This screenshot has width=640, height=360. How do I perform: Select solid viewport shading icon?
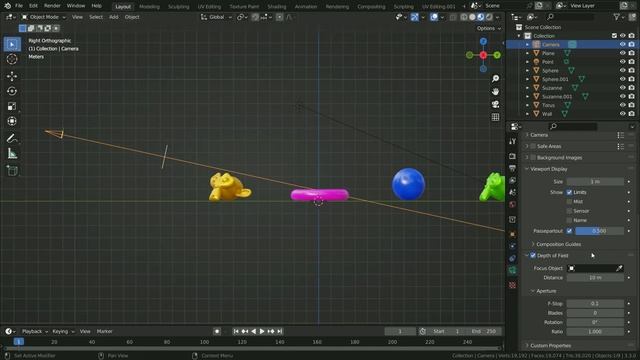[x=472, y=17]
